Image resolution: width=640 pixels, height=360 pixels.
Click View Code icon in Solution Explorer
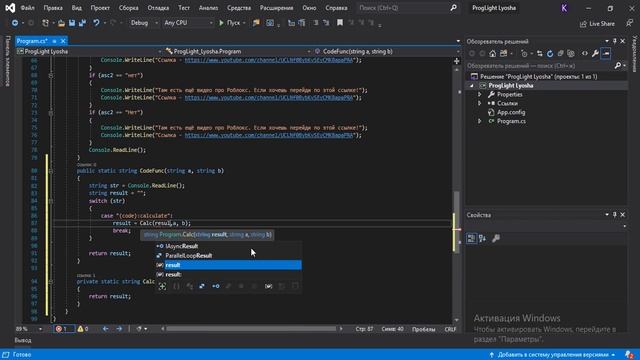point(584,53)
